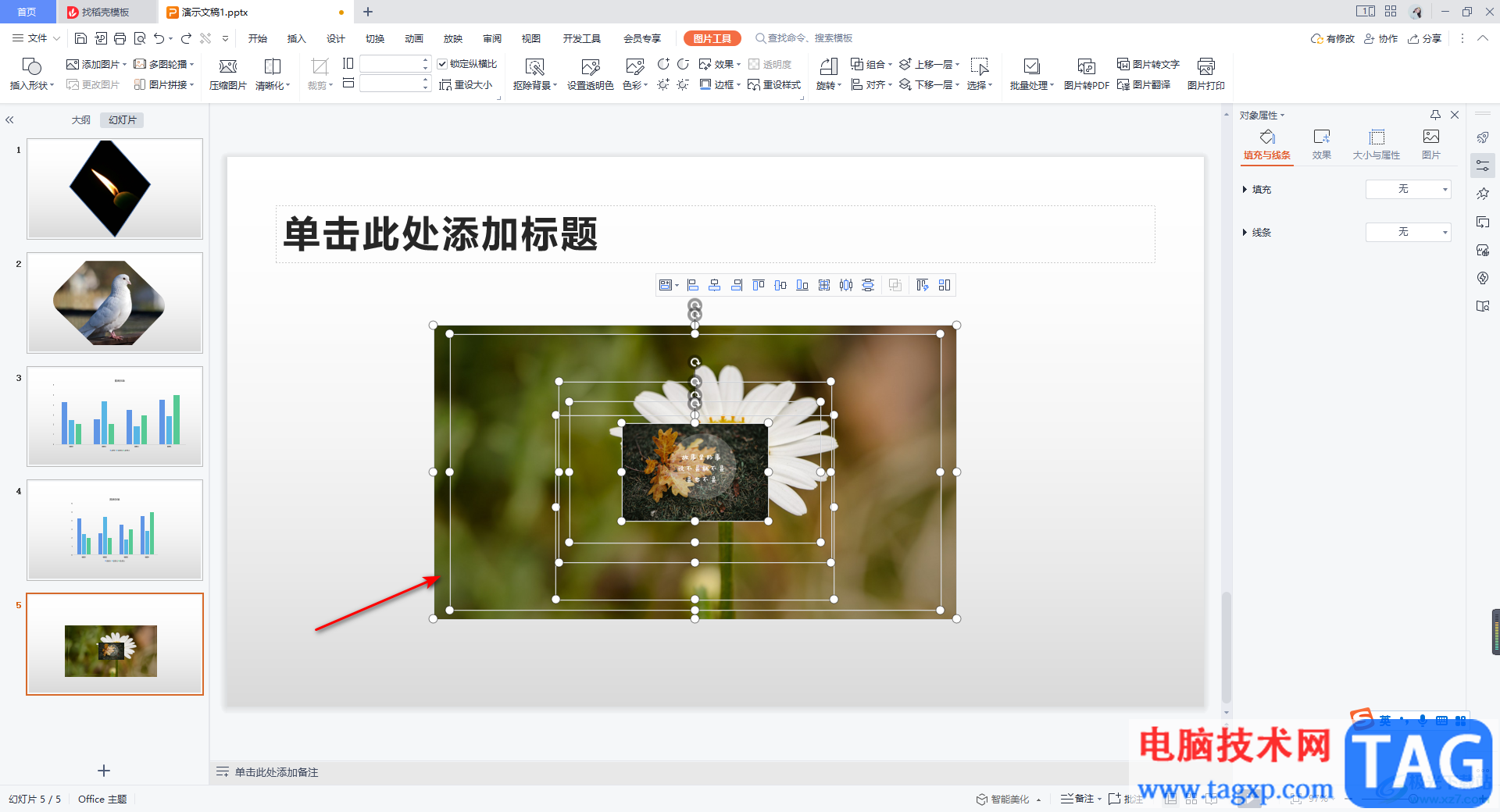Image resolution: width=1500 pixels, height=812 pixels.
Task: Switch to 大纲 outline view tab
Action: click(x=81, y=120)
